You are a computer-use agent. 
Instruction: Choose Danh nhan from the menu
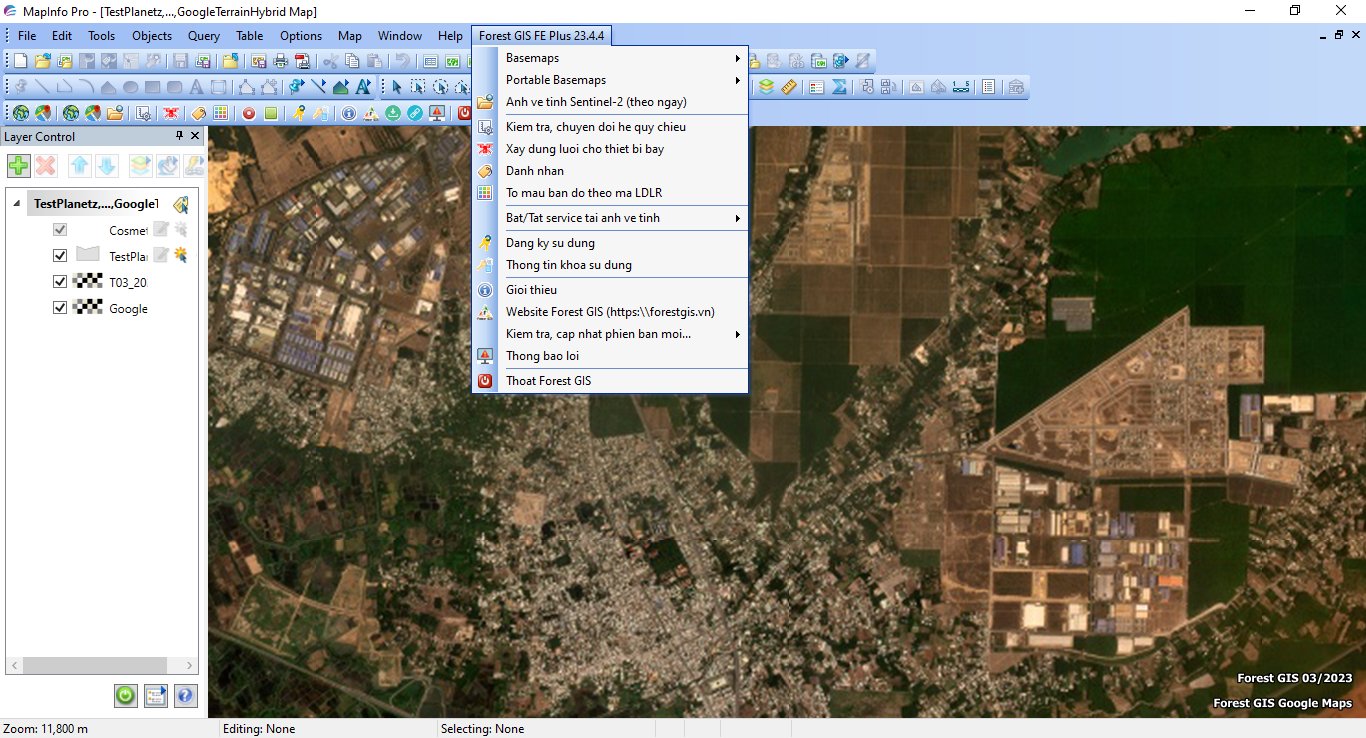[535, 171]
